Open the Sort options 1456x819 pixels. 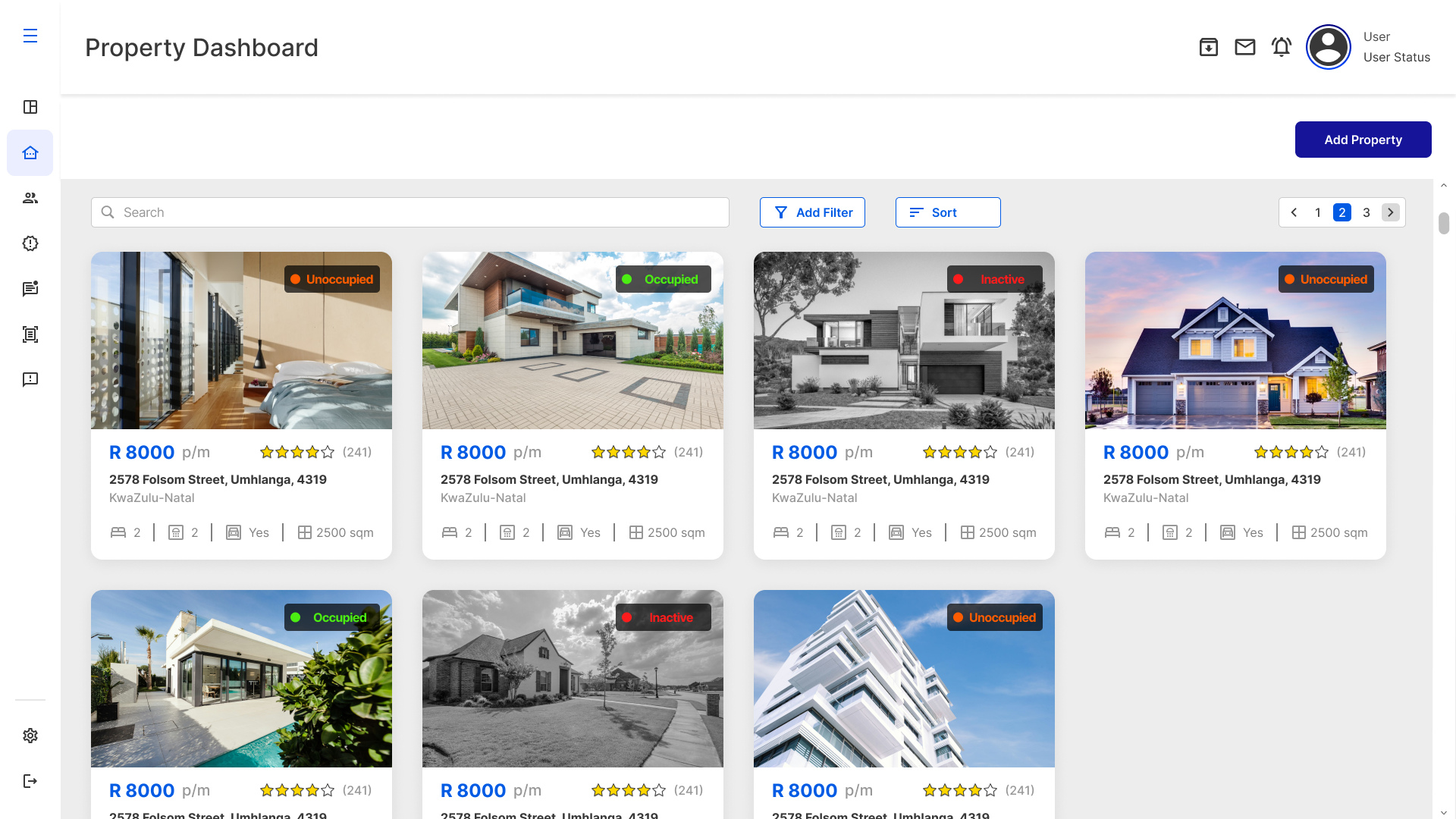948,212
